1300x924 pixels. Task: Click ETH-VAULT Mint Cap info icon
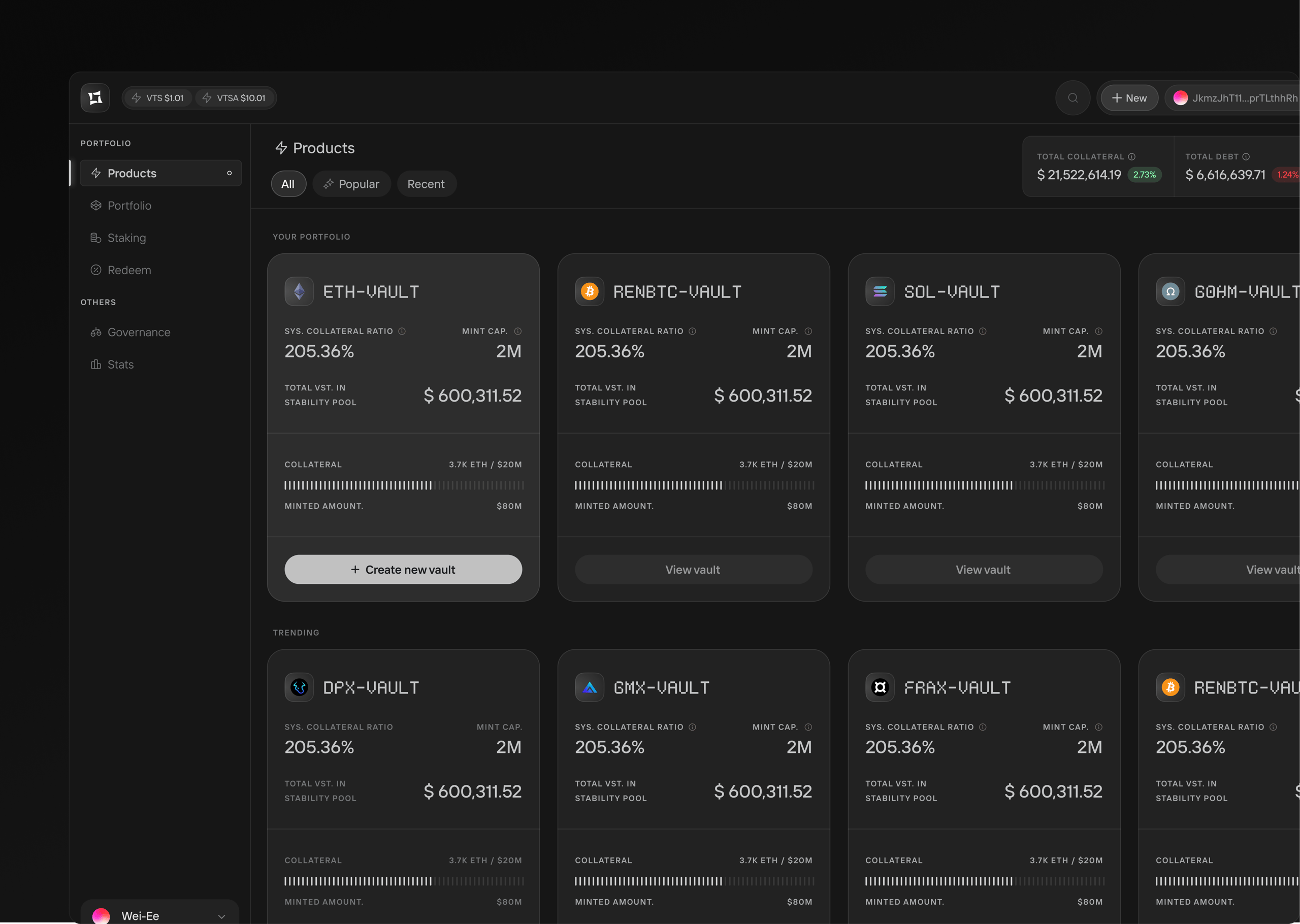click(x=518, y=331)
